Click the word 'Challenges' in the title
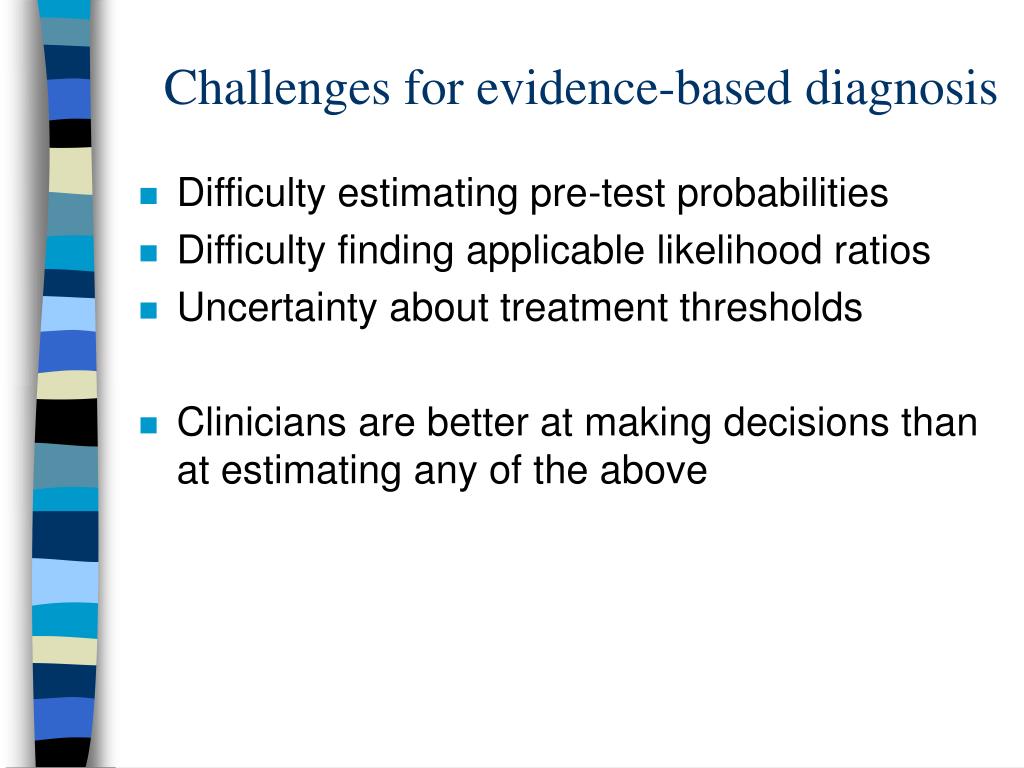This screenshot has width=1024, height=768. click(x=277, y=90)
